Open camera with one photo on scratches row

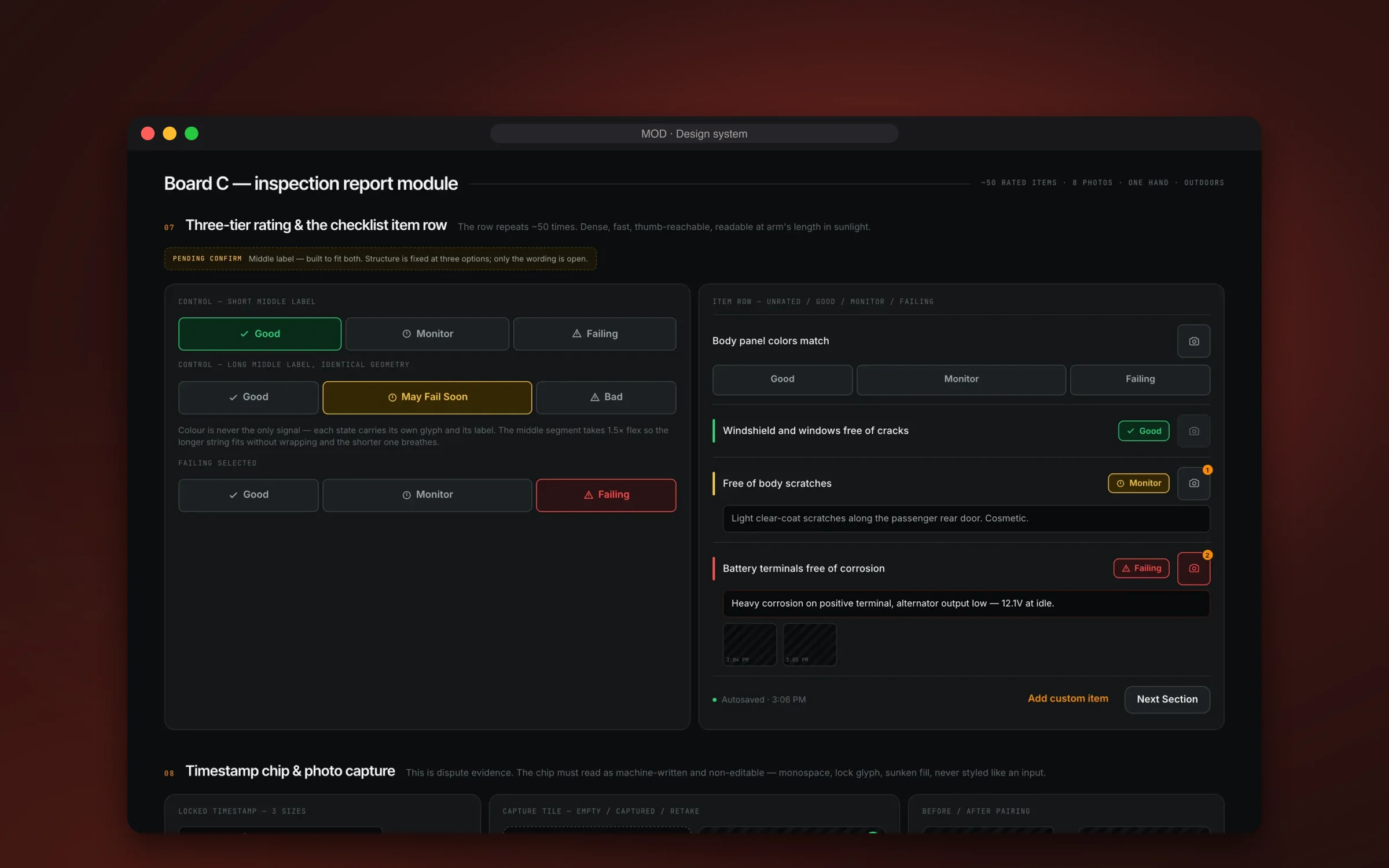(x=1193, y=483)
